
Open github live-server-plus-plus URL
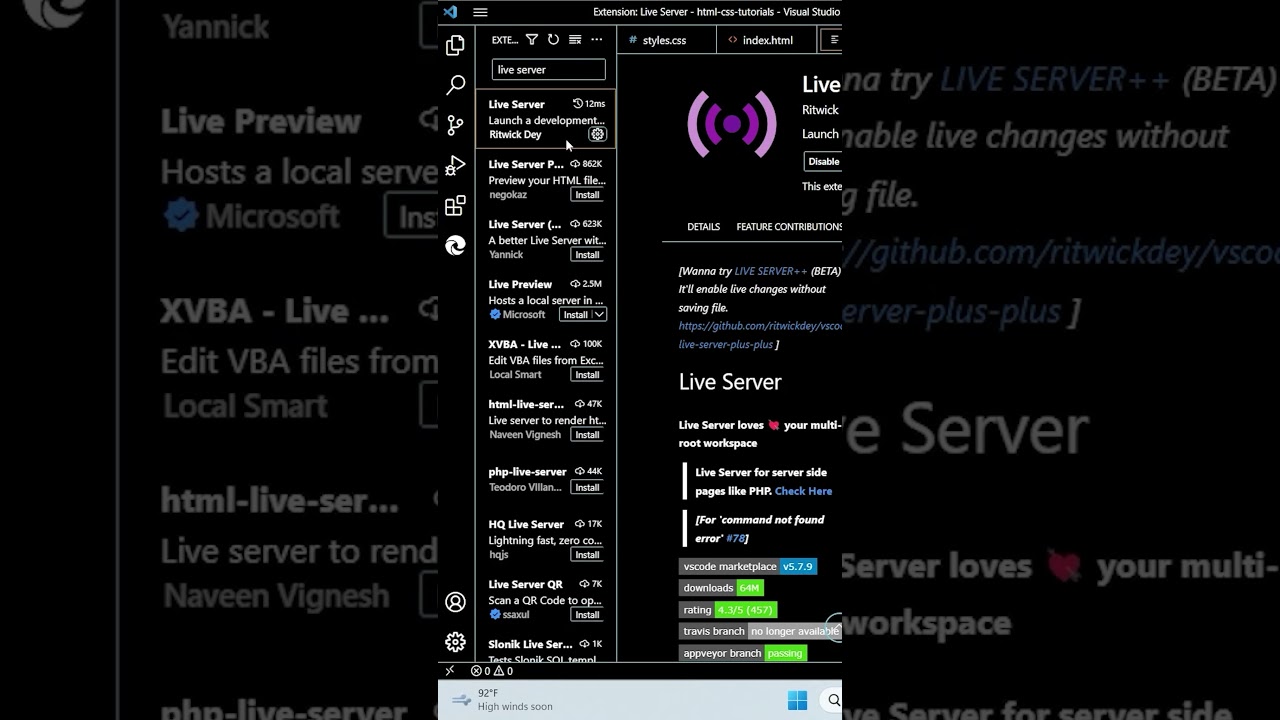[760, 335]
